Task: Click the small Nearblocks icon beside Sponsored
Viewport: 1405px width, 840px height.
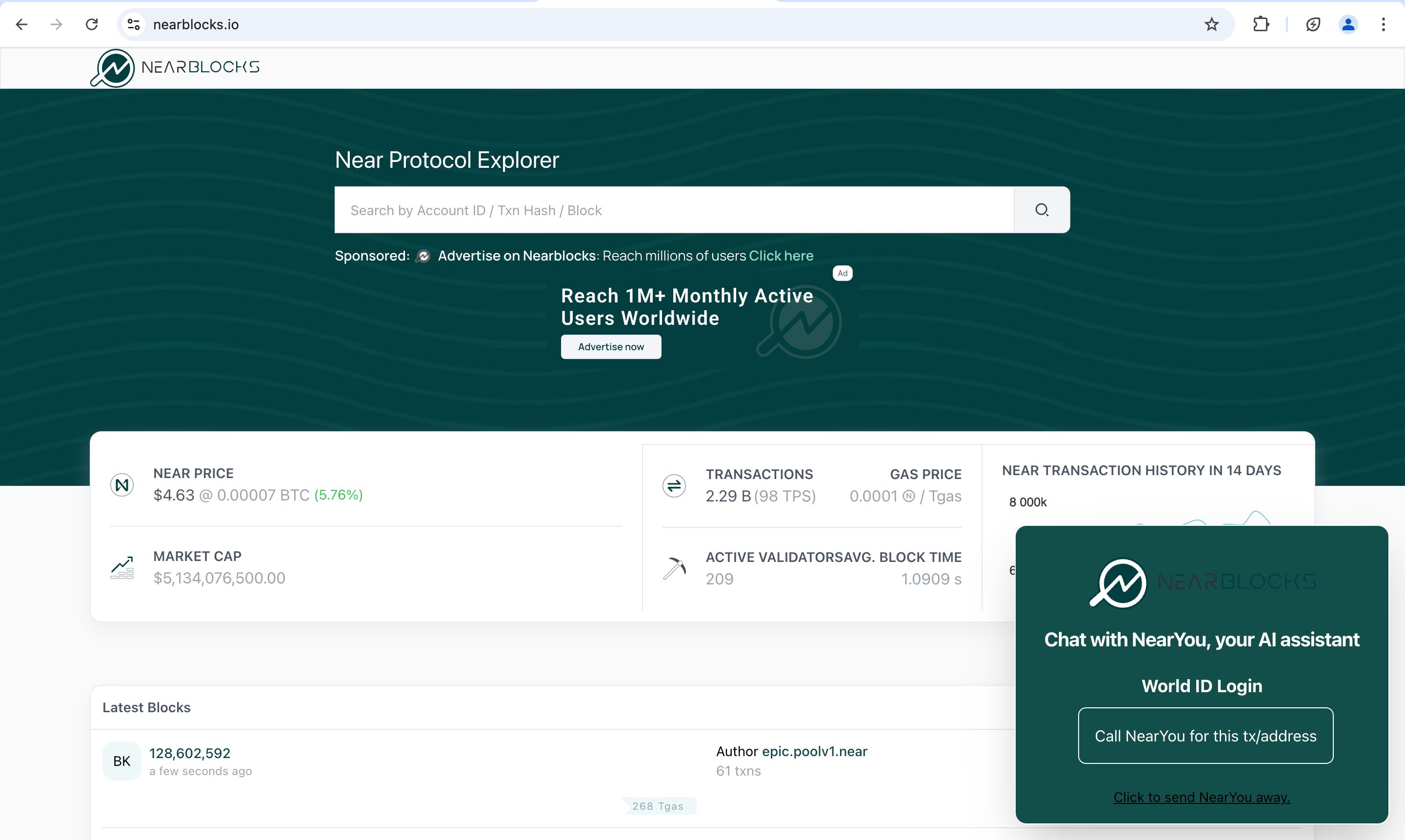Action: pos(423,256)
